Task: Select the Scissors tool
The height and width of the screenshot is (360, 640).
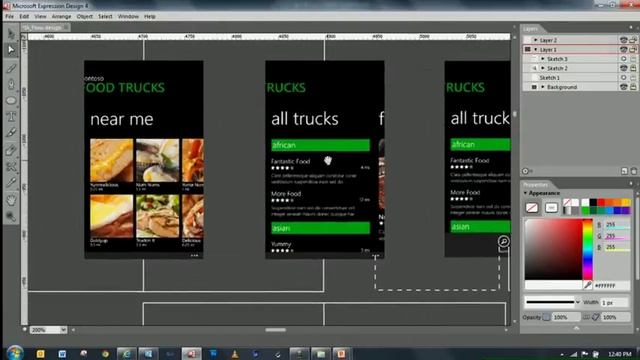Action: click(x=11, y=167)
